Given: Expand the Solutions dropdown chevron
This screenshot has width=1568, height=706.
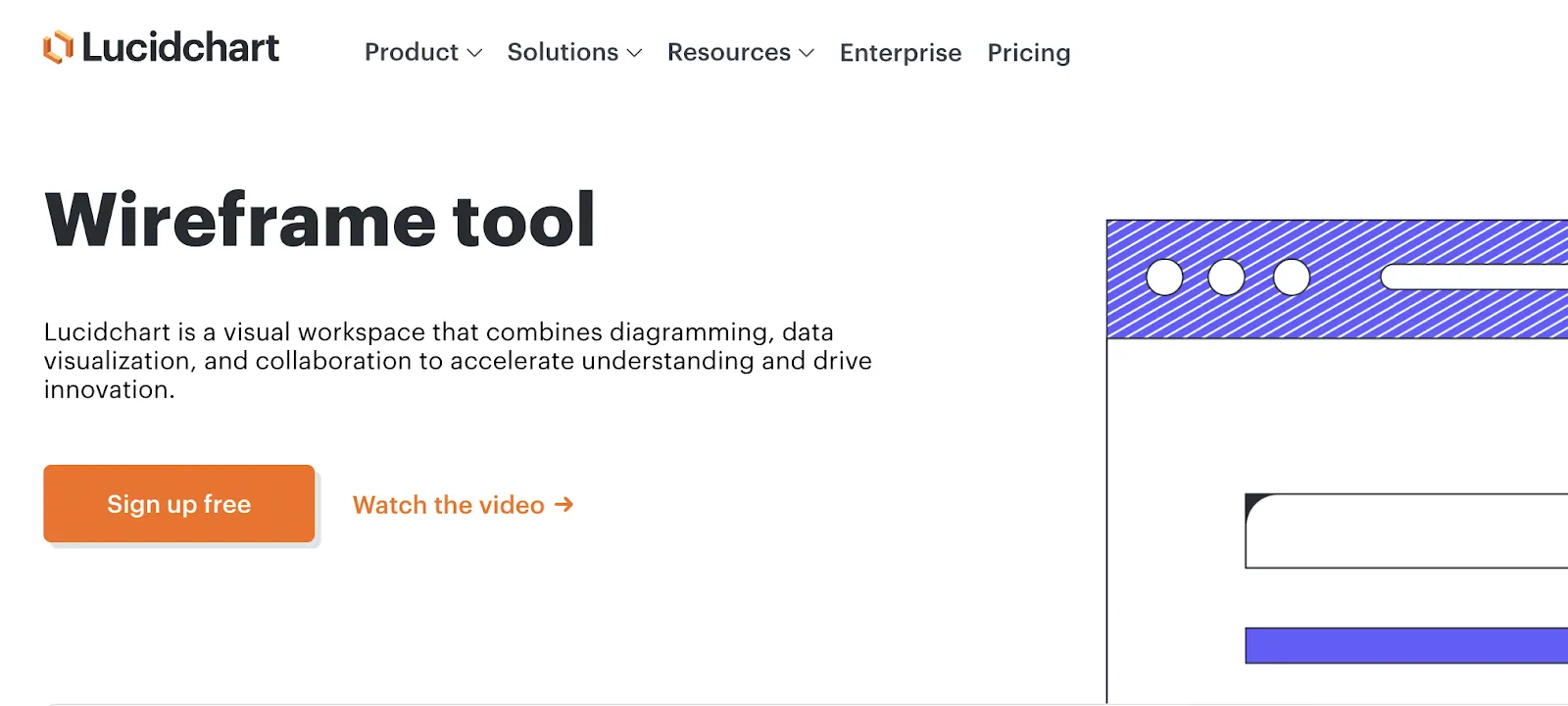Looking at the screenshot, I should tap(634, 53).
